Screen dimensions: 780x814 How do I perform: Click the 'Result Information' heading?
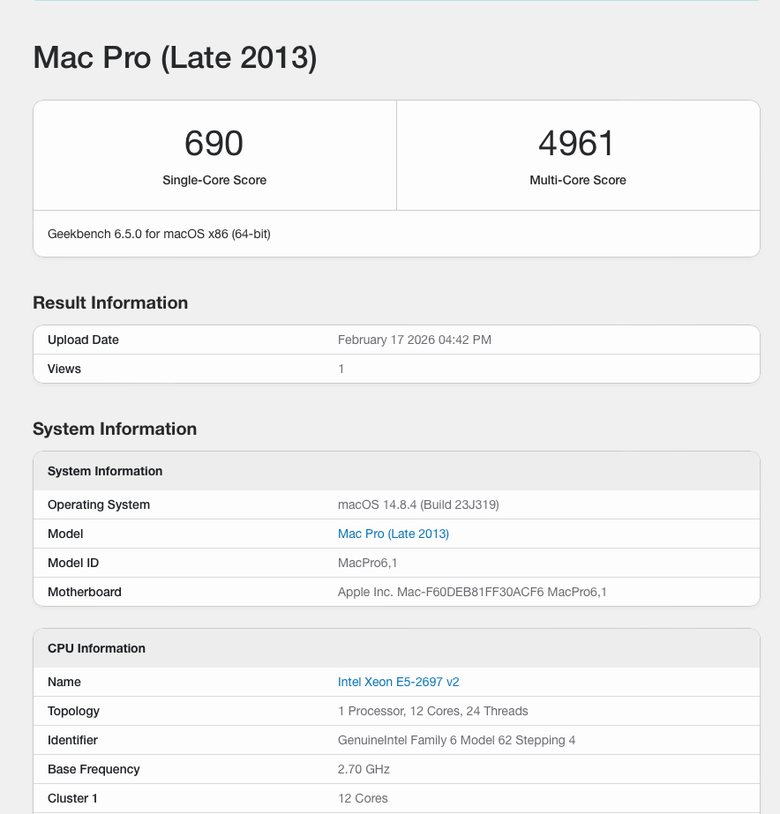click(111, 303)
